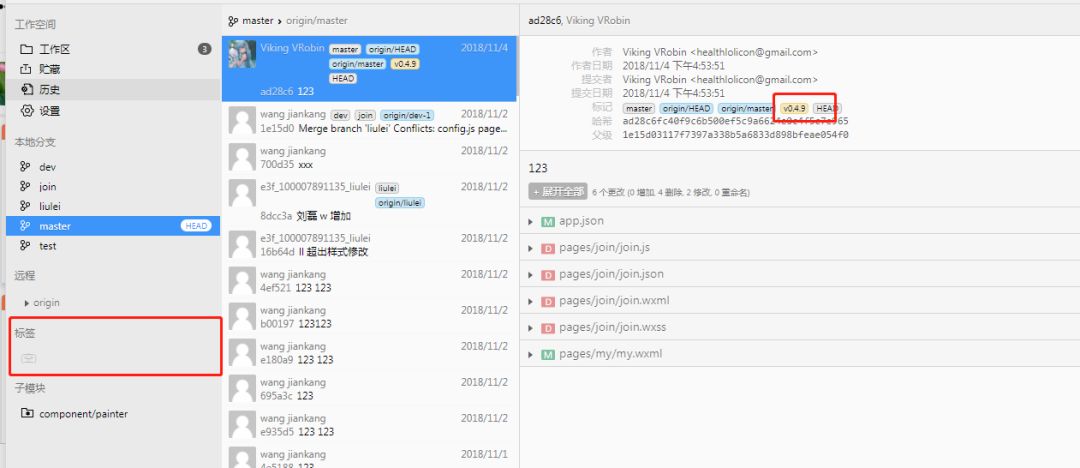This screenshot has width=1080, height=468.
Task: Click the D status icon for join.wxss
Action: (548, 327)
